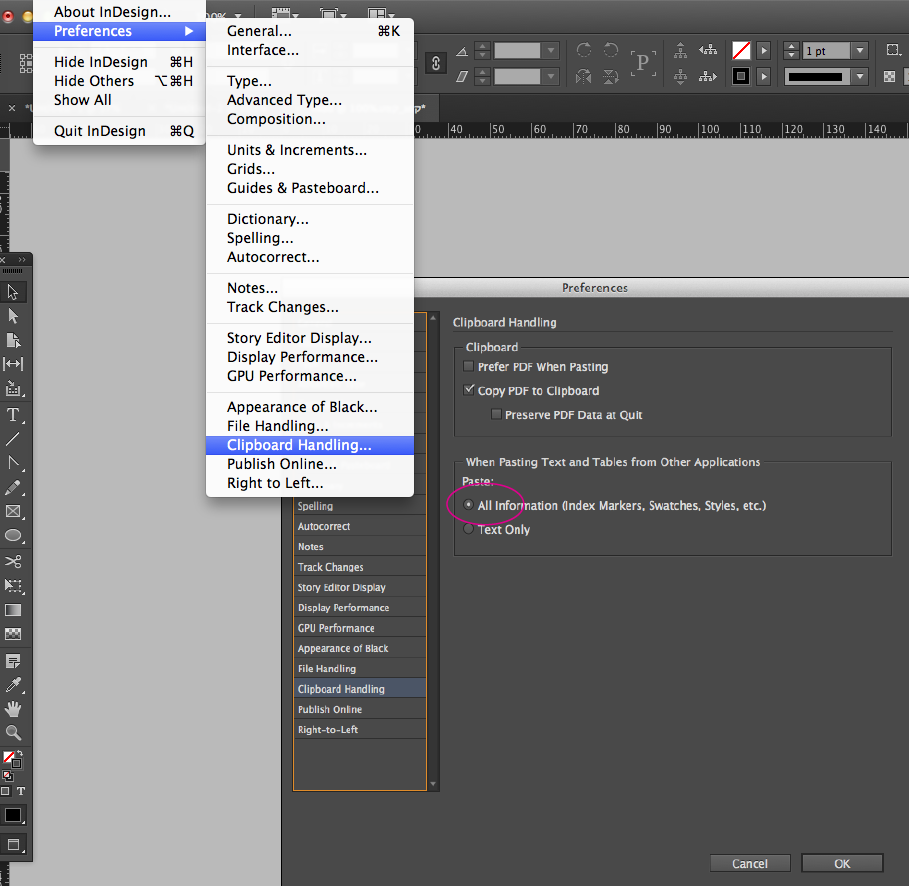This screenshot has width=909, height=886.
Task: Choose Hide Others menu item
Action: 119,81
